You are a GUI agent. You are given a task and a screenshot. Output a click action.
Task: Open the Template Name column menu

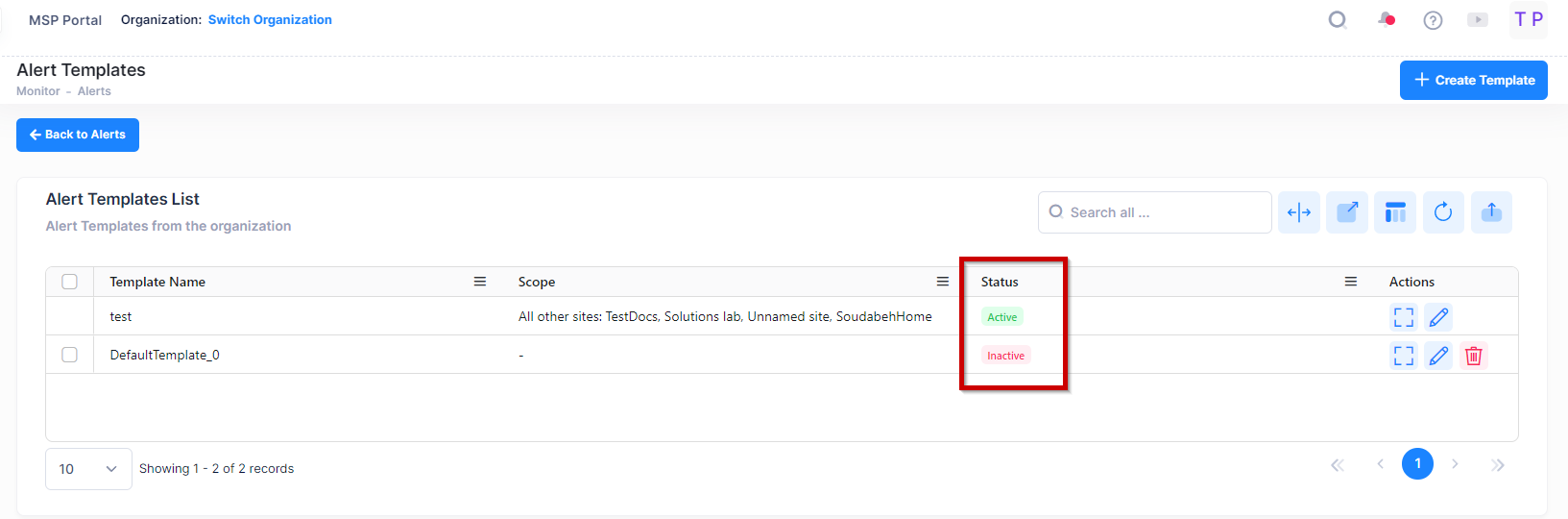[x=480, y=282]
